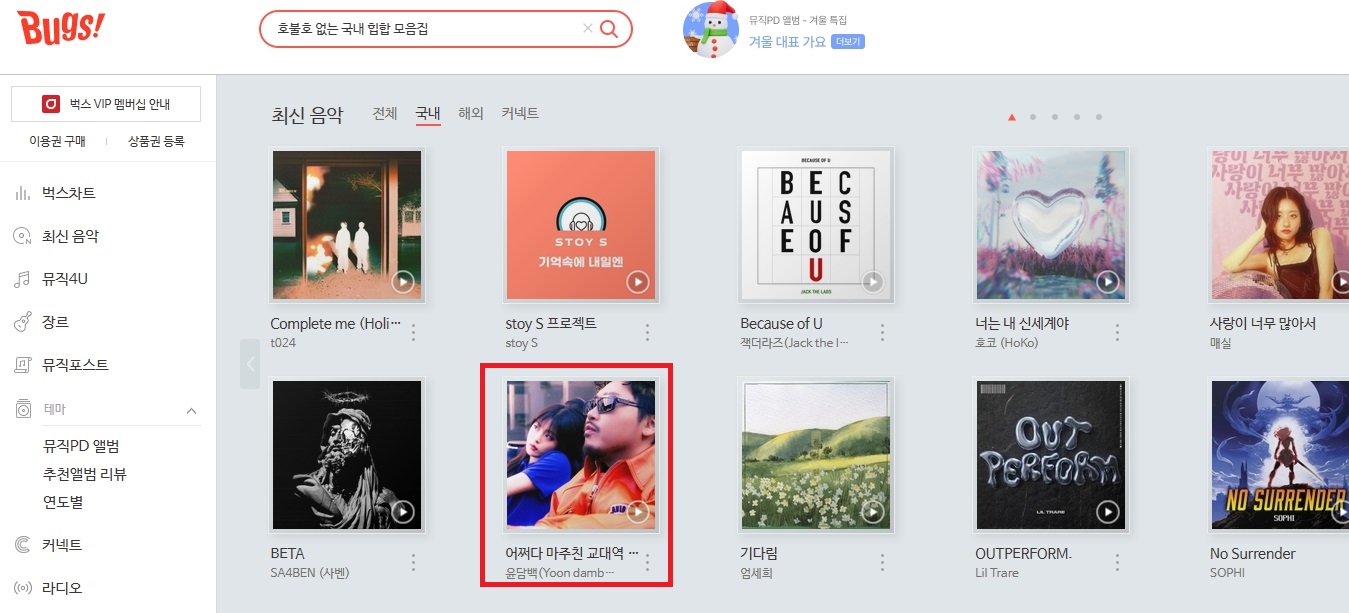Open the No Surrender album title
The width and height of the screenshot is (1349, 613).
point(1252,554)
